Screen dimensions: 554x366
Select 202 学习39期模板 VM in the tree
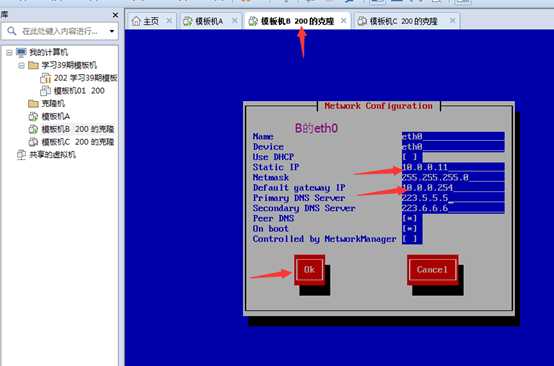coord(86,78)
